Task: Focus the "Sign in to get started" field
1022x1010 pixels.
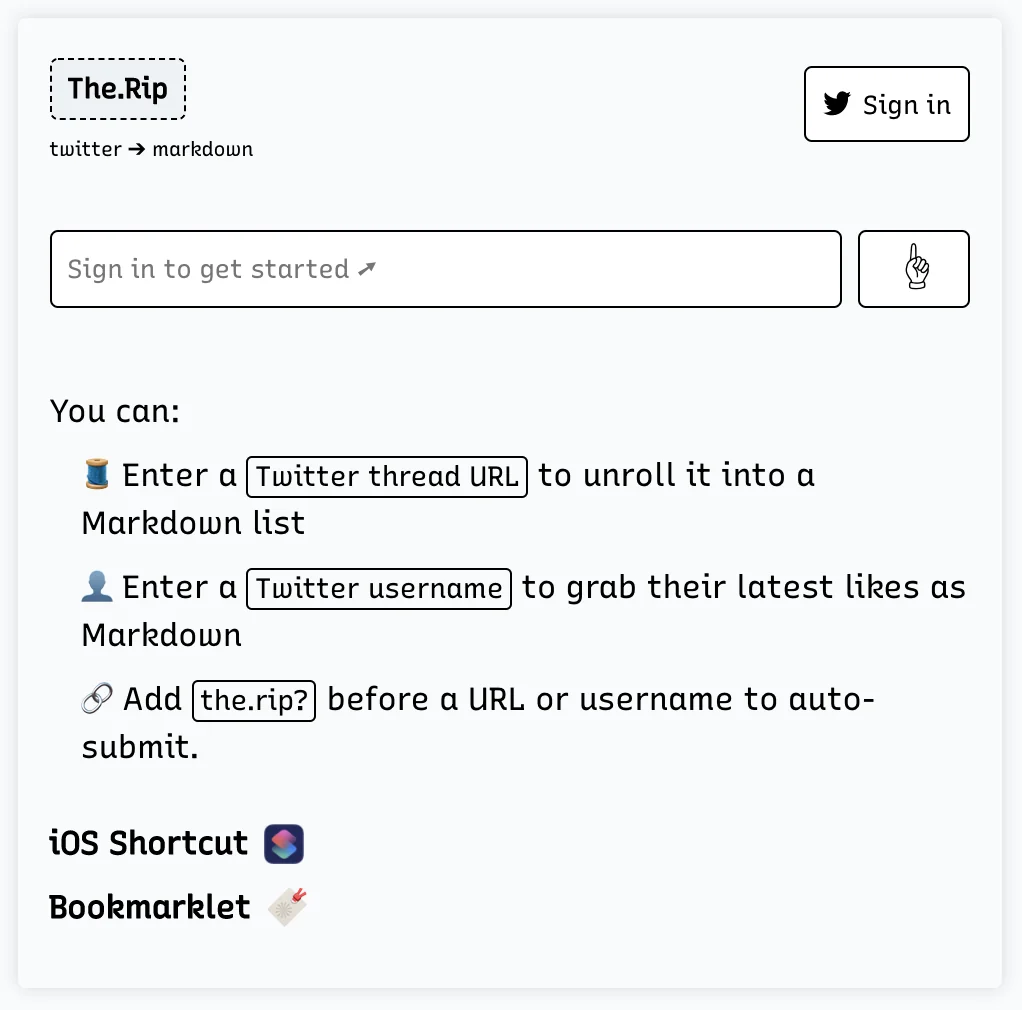Action: [x=445, y=269]
